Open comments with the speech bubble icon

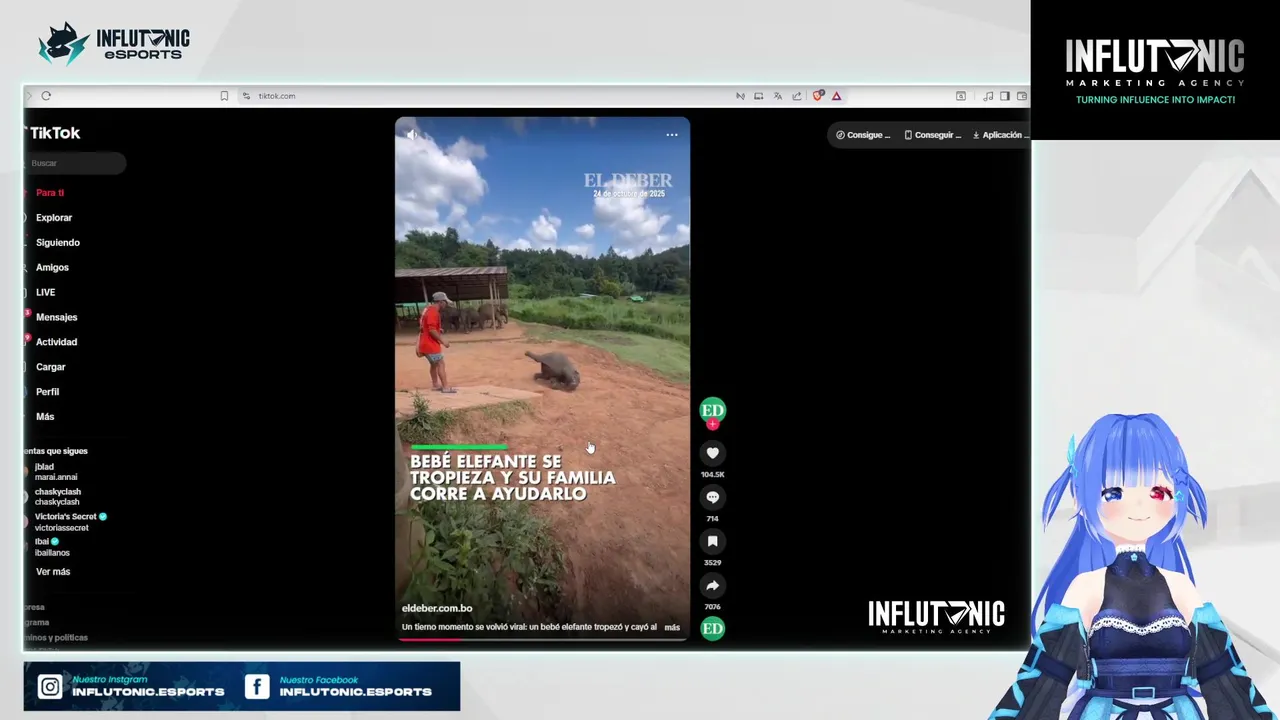[x=712, y=497]
